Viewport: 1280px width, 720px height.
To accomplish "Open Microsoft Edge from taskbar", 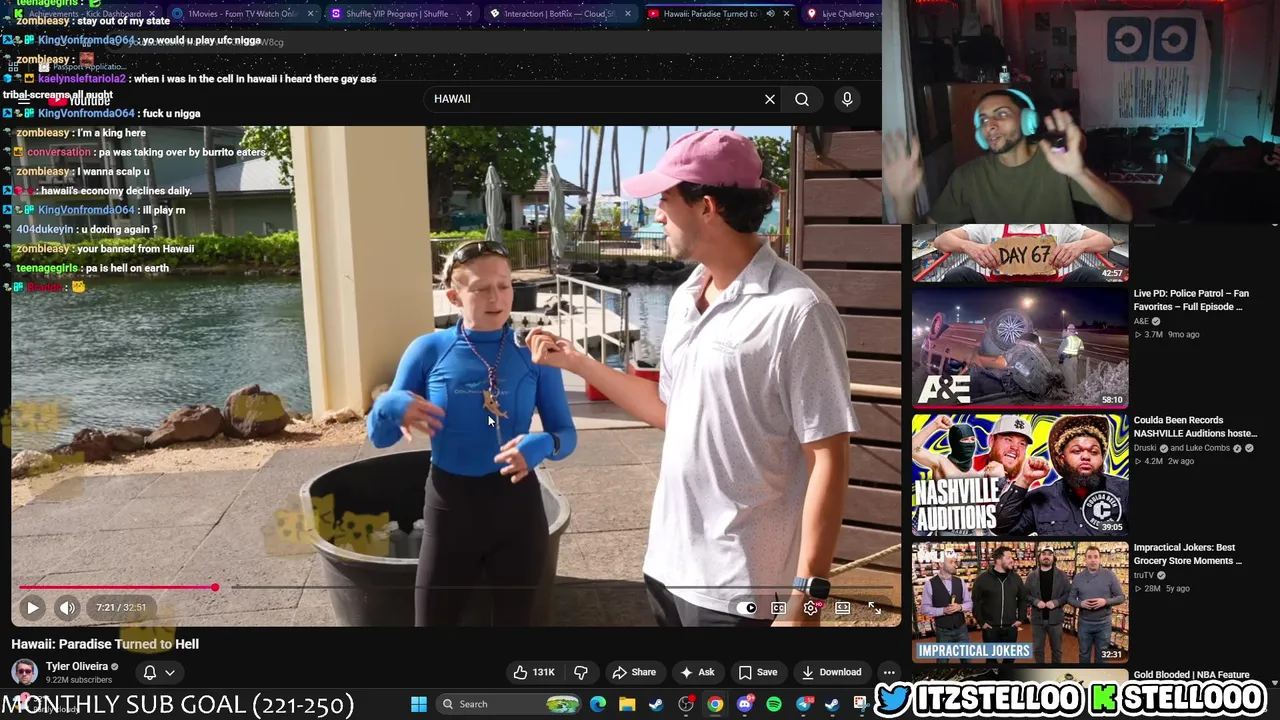I will (x=598, y=704).
